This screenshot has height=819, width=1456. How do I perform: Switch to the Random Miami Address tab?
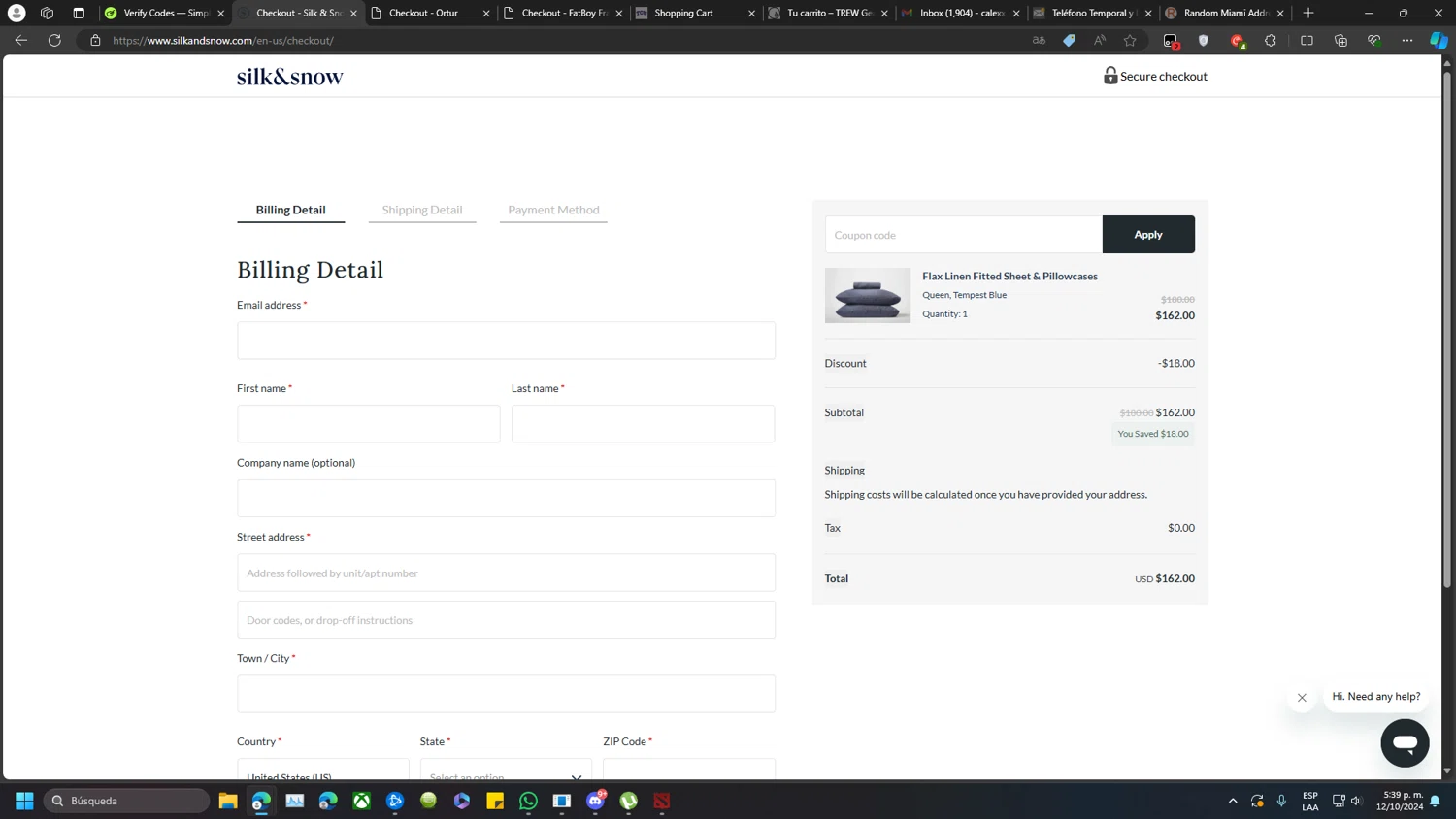1226,13
